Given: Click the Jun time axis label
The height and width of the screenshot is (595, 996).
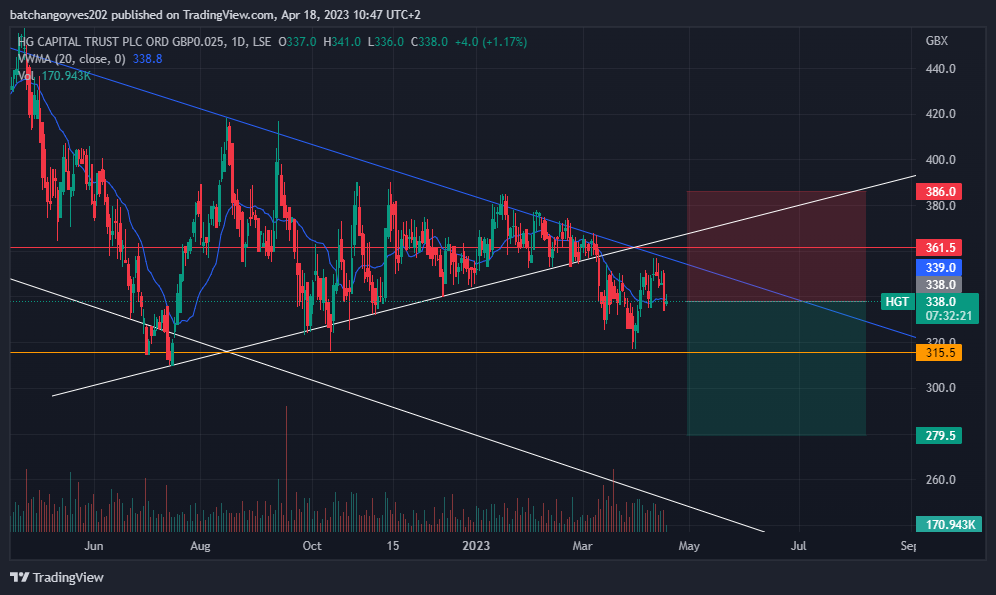Looking at the screenshot, I should pyautogui.click(x=93, y=546).
